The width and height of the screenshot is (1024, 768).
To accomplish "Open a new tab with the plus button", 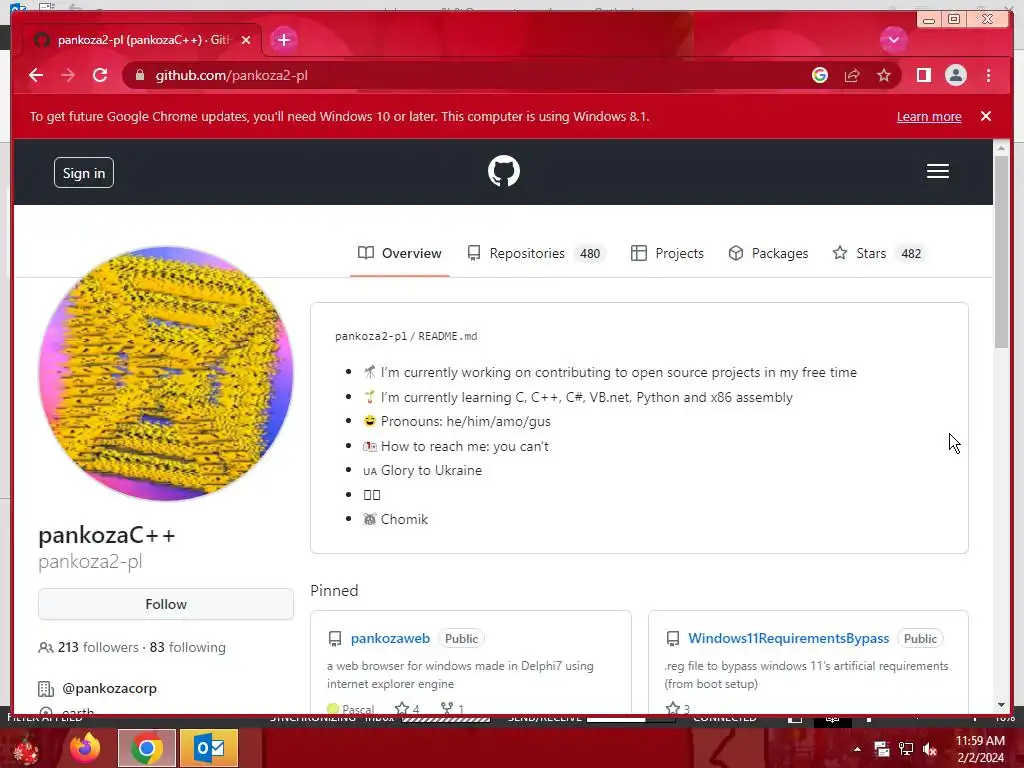I will pyautogui.click(x=283, y=40).
